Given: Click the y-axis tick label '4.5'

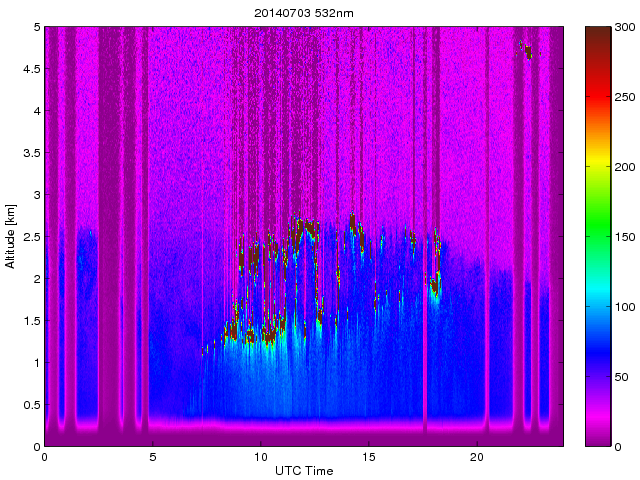Looking at the screenshot, I should pos(32,69).
